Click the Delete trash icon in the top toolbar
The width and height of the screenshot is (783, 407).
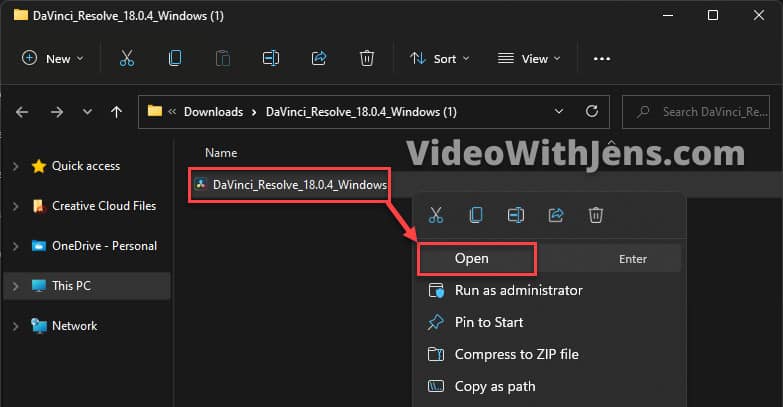click(x=367, y=58)
